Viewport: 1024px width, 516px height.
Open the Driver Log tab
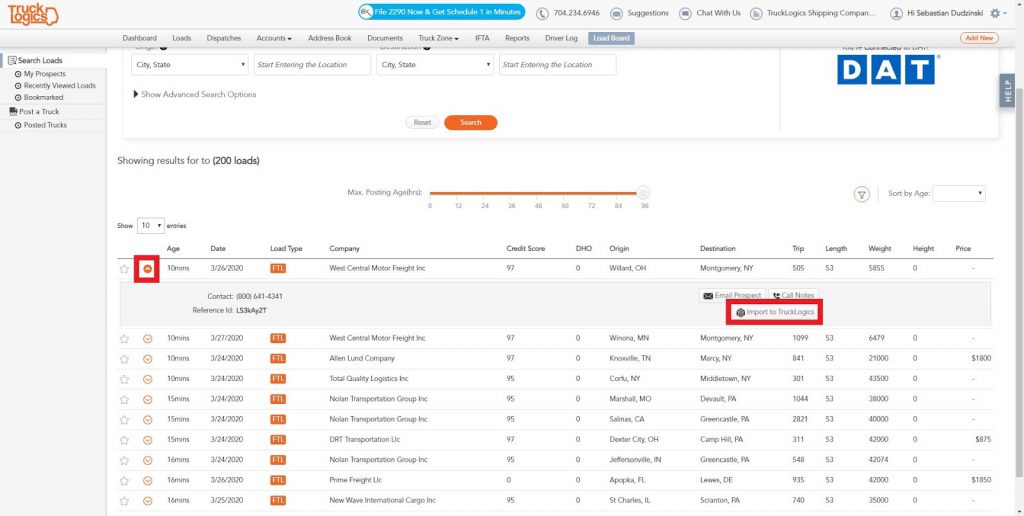(562, 39)
